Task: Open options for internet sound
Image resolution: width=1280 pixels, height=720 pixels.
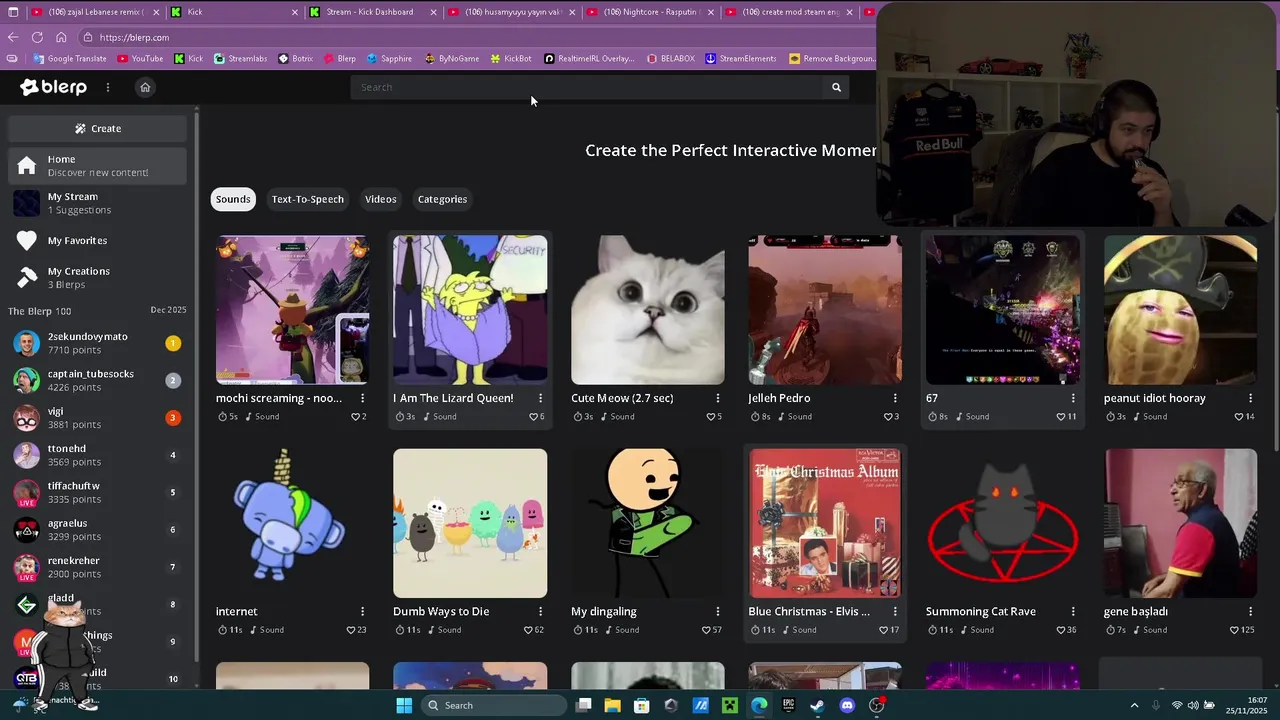Action: [x=363, y=611]
